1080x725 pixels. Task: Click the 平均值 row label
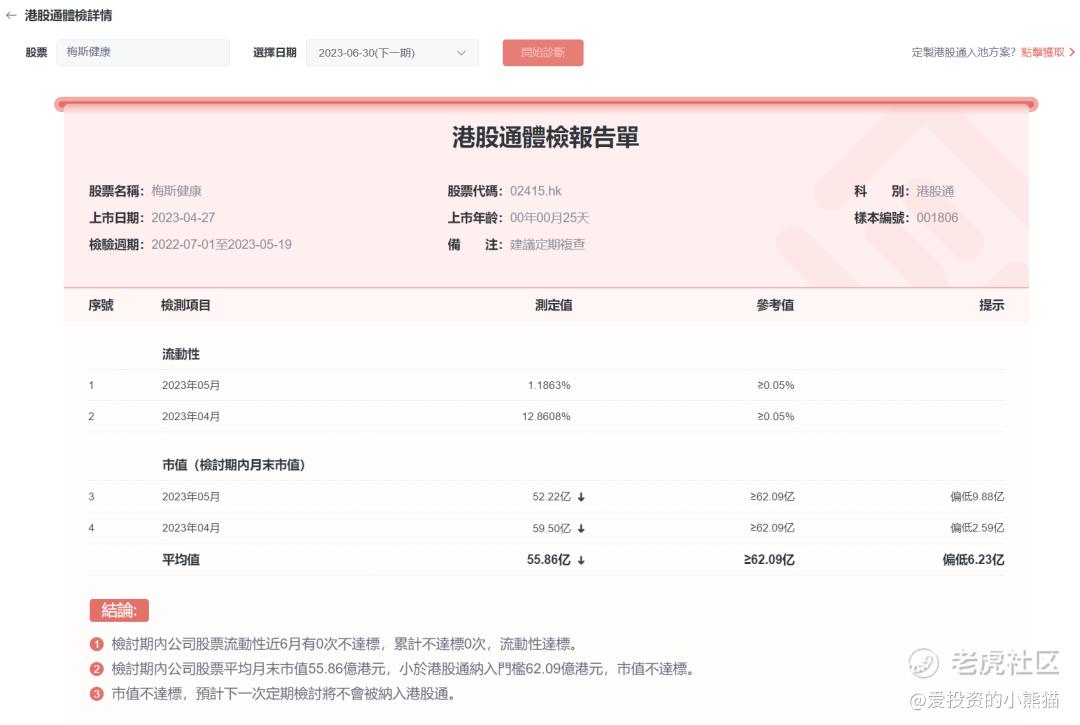click(181, 560)
